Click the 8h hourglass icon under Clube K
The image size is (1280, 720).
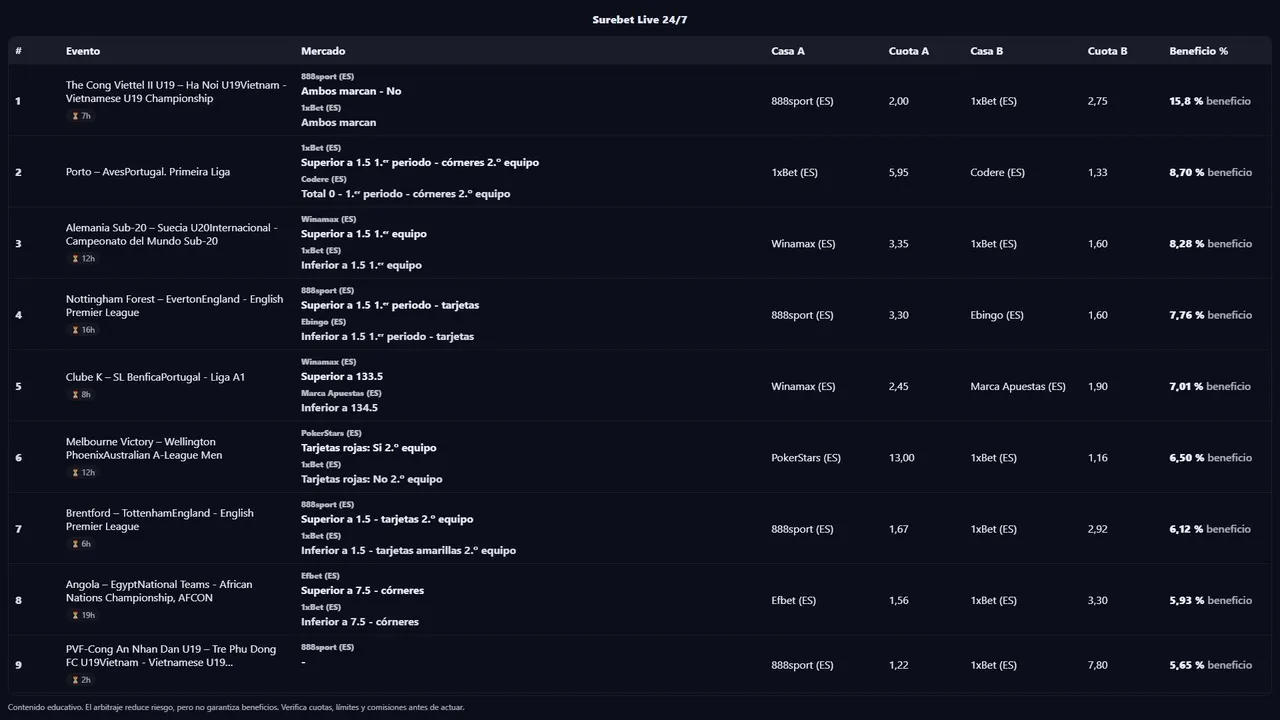75,395
